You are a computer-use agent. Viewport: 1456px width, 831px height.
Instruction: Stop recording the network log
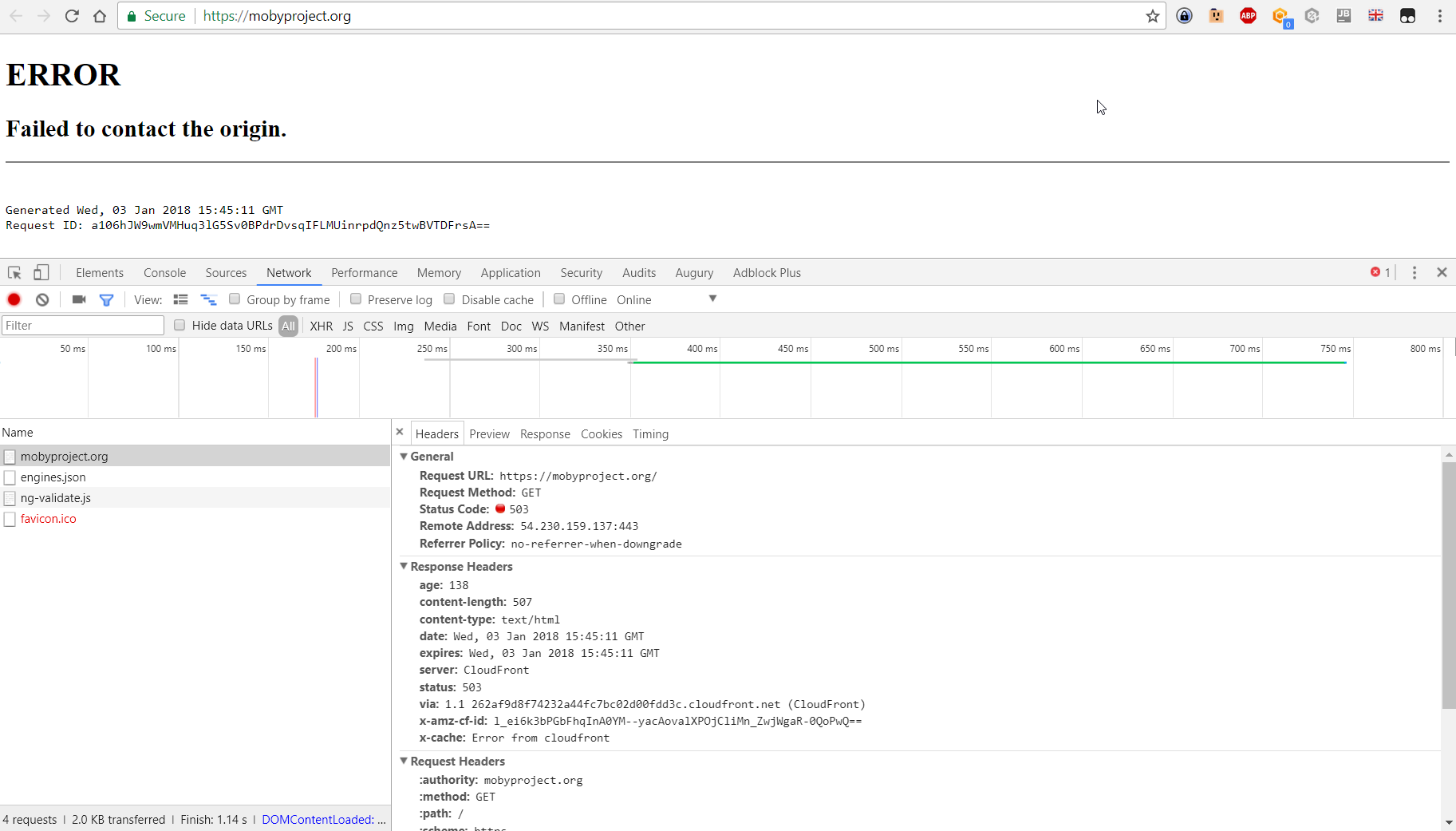(x=14, y=299)
